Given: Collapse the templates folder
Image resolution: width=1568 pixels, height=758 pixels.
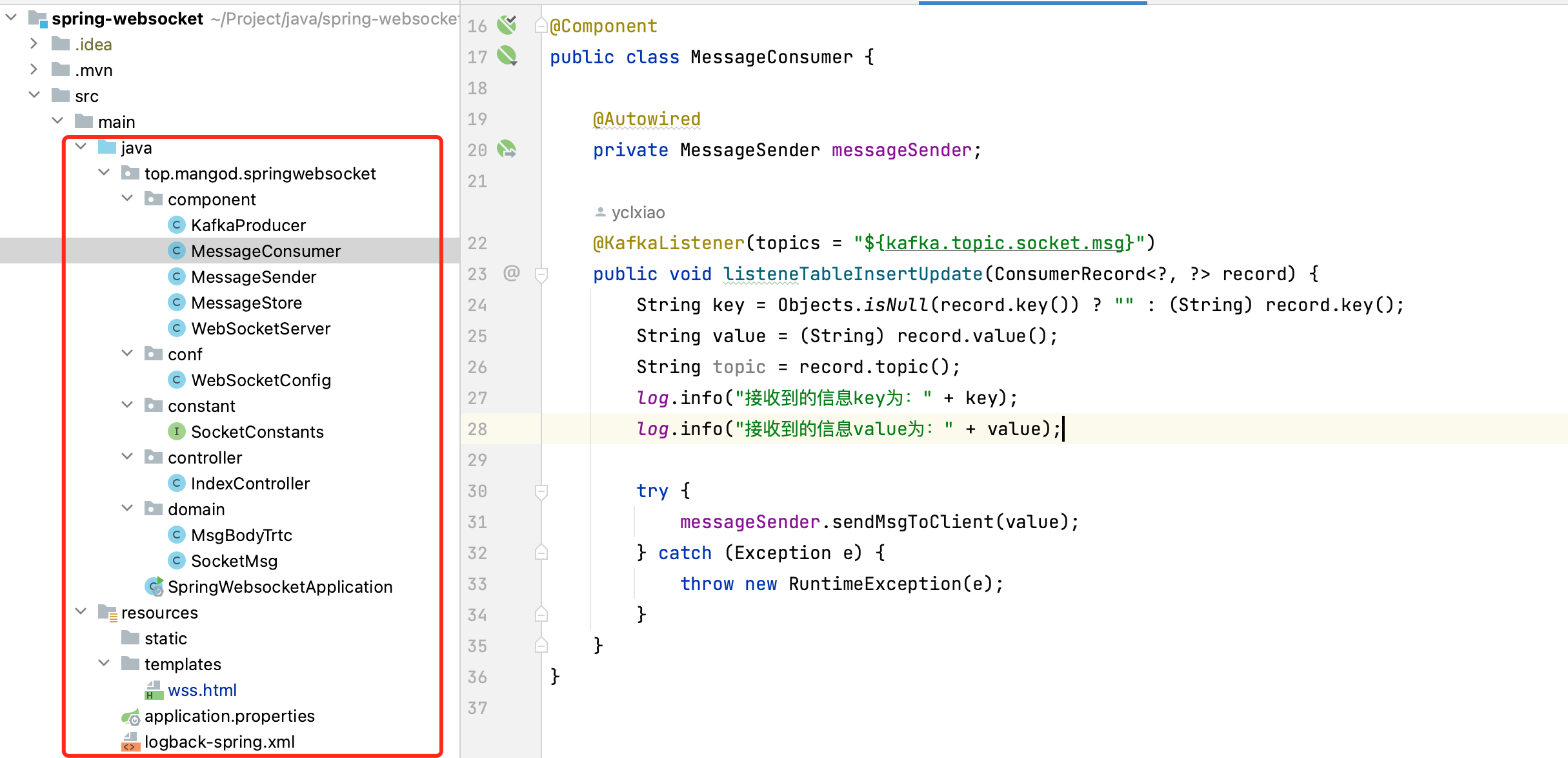Looking at the screenshot, I should coord(104,664).
